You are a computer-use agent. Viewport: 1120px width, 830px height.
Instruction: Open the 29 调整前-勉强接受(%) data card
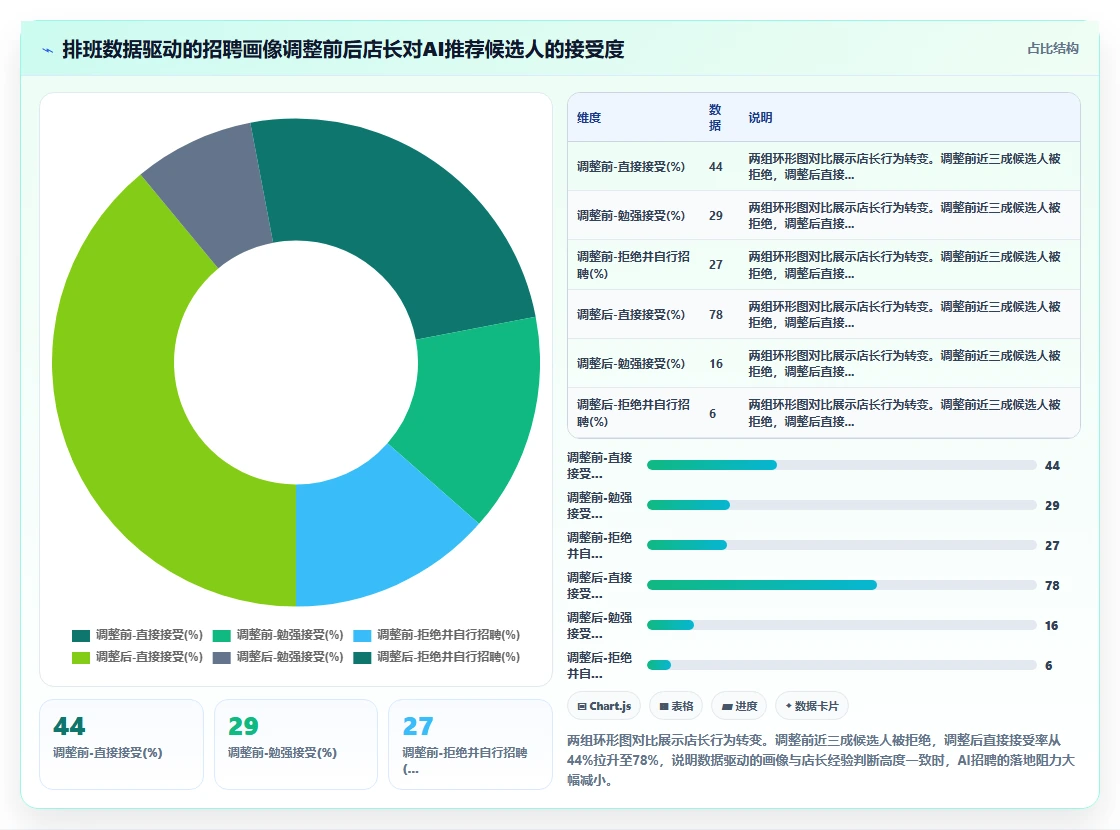(296, 744)
